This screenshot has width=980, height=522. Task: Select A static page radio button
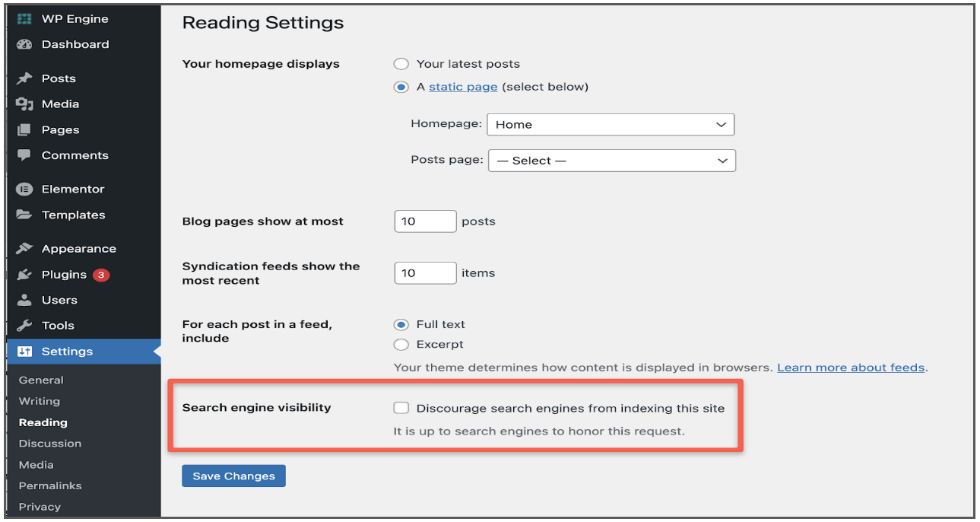pyautogui.click(x=401, y=87)
